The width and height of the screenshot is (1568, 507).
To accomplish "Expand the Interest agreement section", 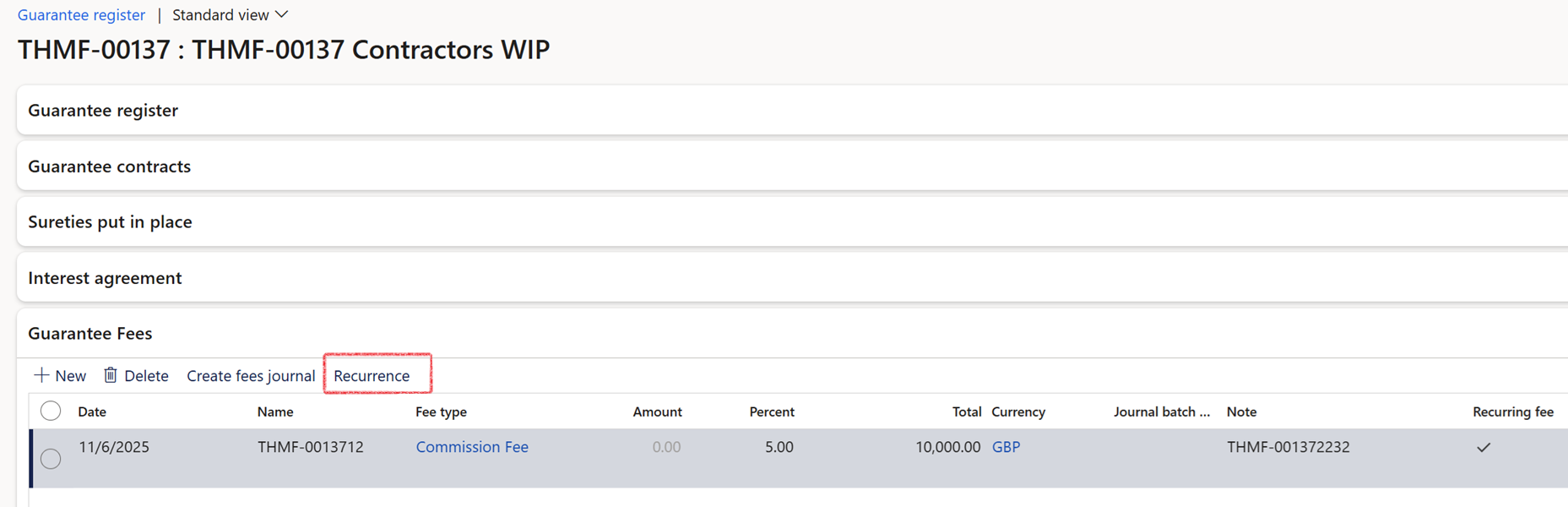I will (105, 278).
